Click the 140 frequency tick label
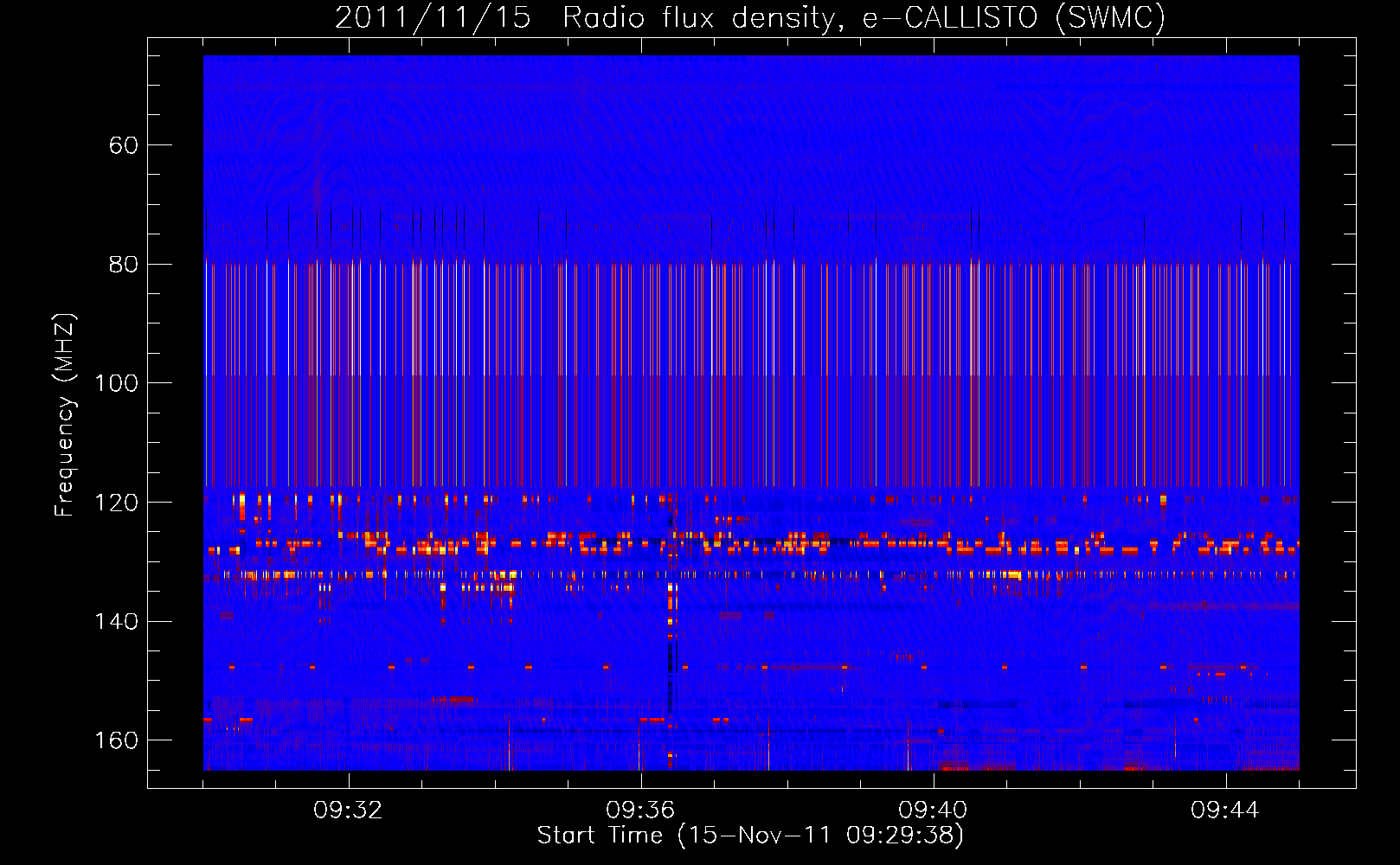Viewport: 1400px width, 865px height. (x=116, y=621)
